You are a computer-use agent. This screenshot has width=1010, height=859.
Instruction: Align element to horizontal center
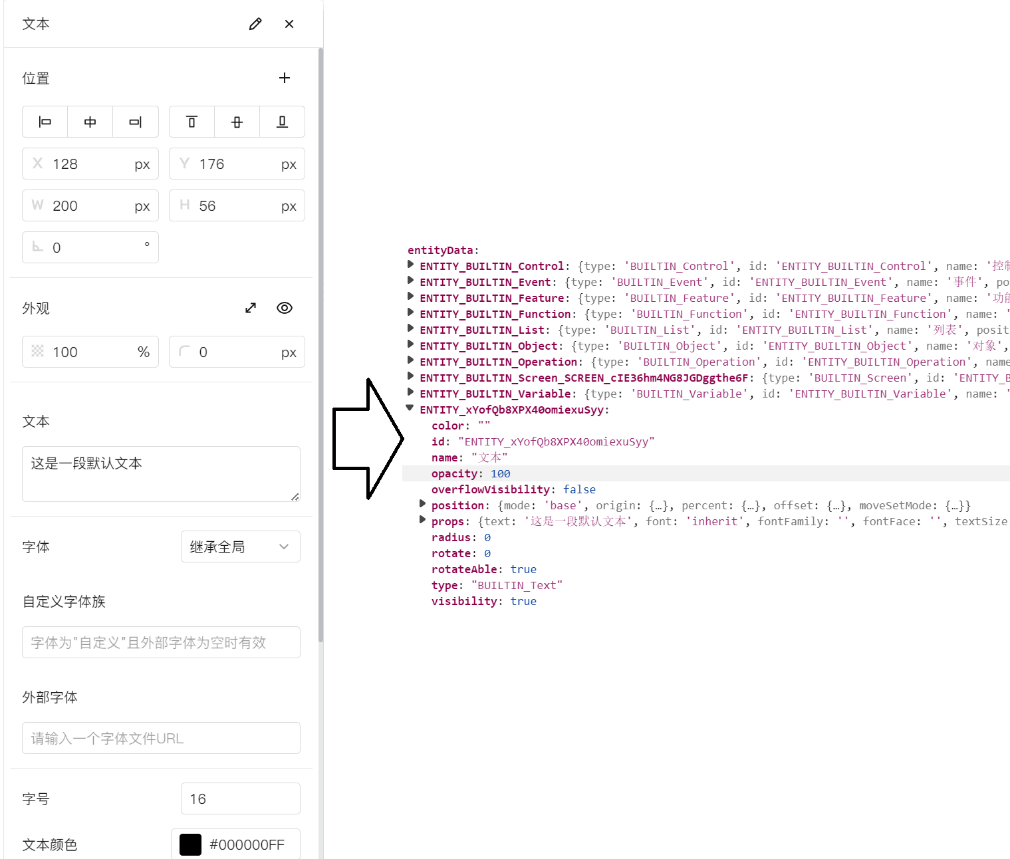point(90,122)
